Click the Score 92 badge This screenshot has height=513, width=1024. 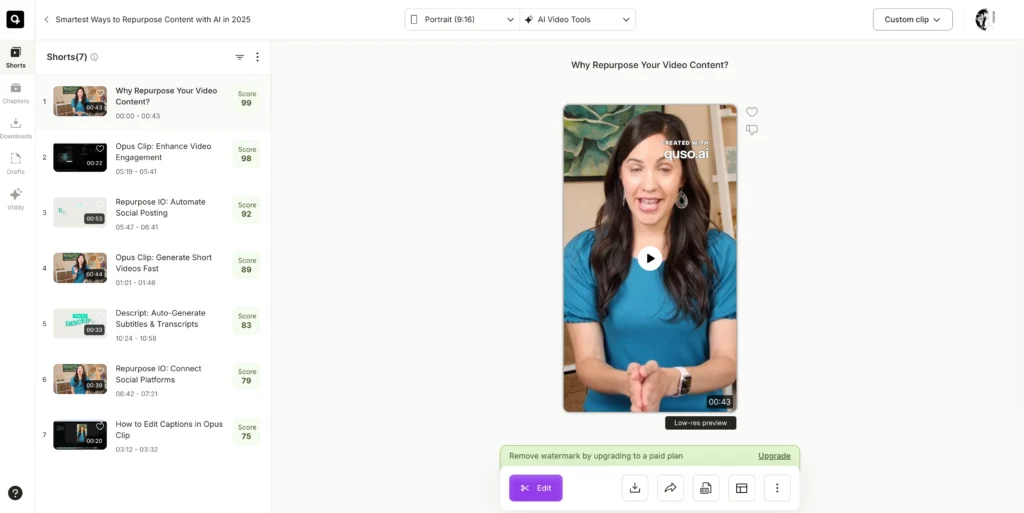246,210
